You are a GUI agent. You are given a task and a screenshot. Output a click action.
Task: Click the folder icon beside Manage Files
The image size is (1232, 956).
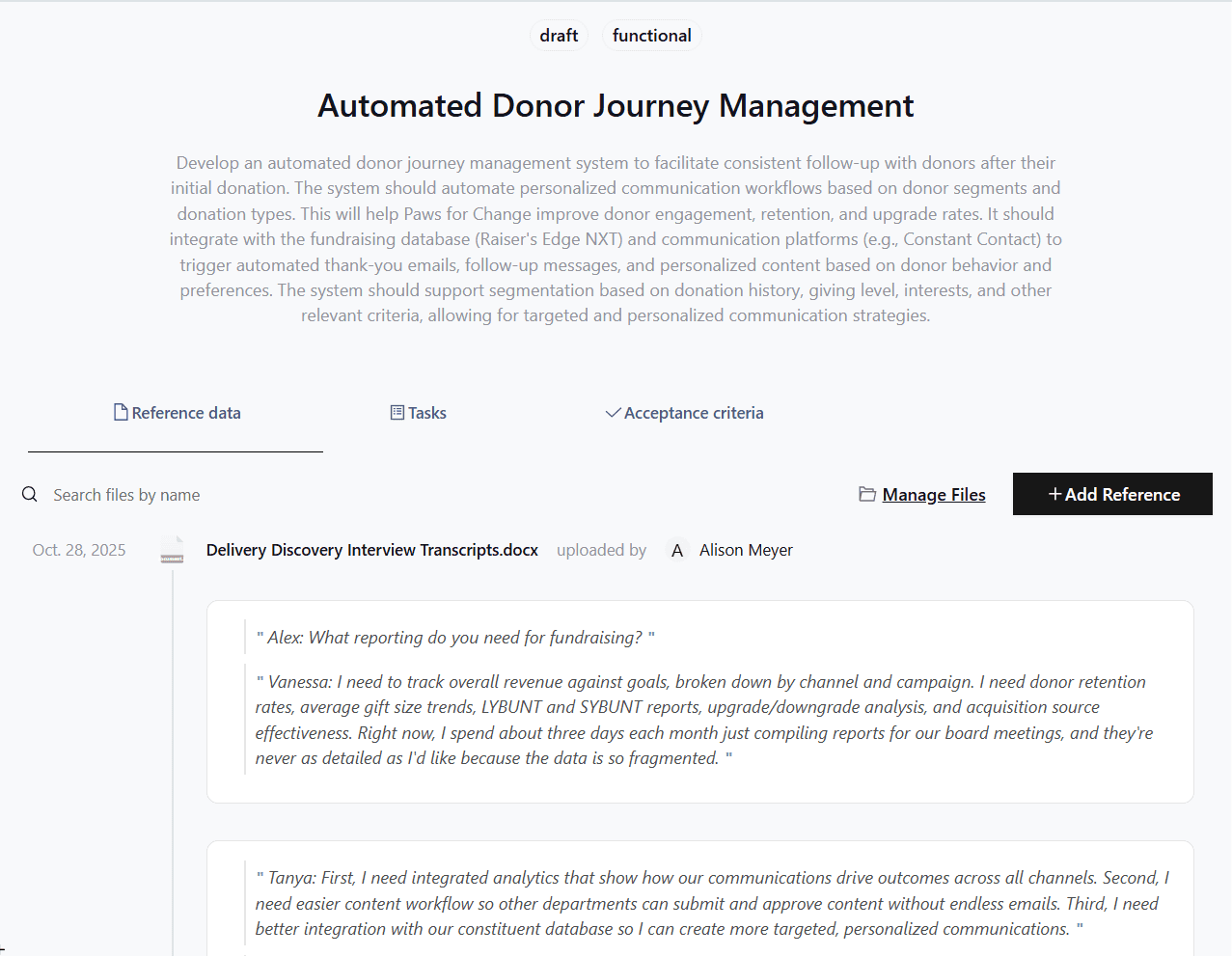pos(867,494)
